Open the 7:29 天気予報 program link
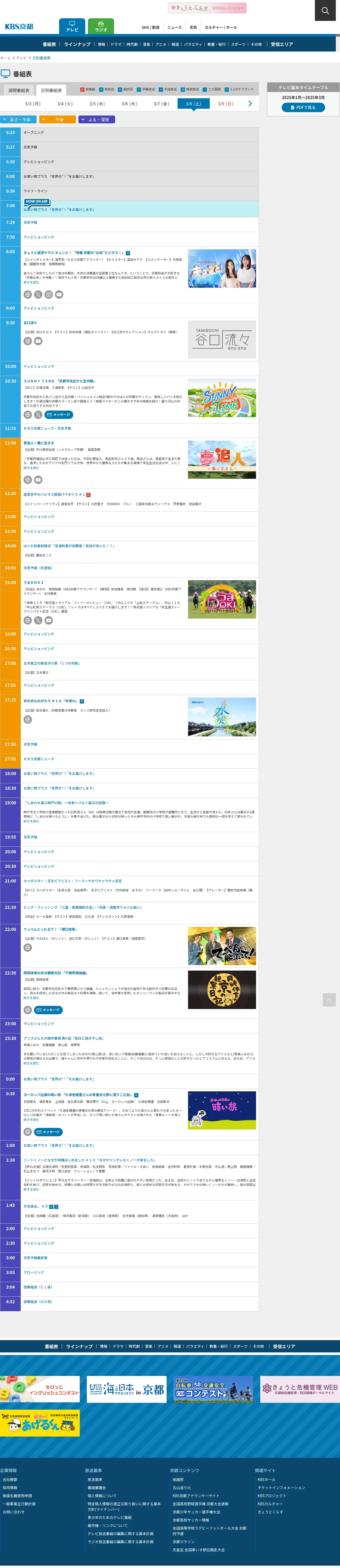 30,223
